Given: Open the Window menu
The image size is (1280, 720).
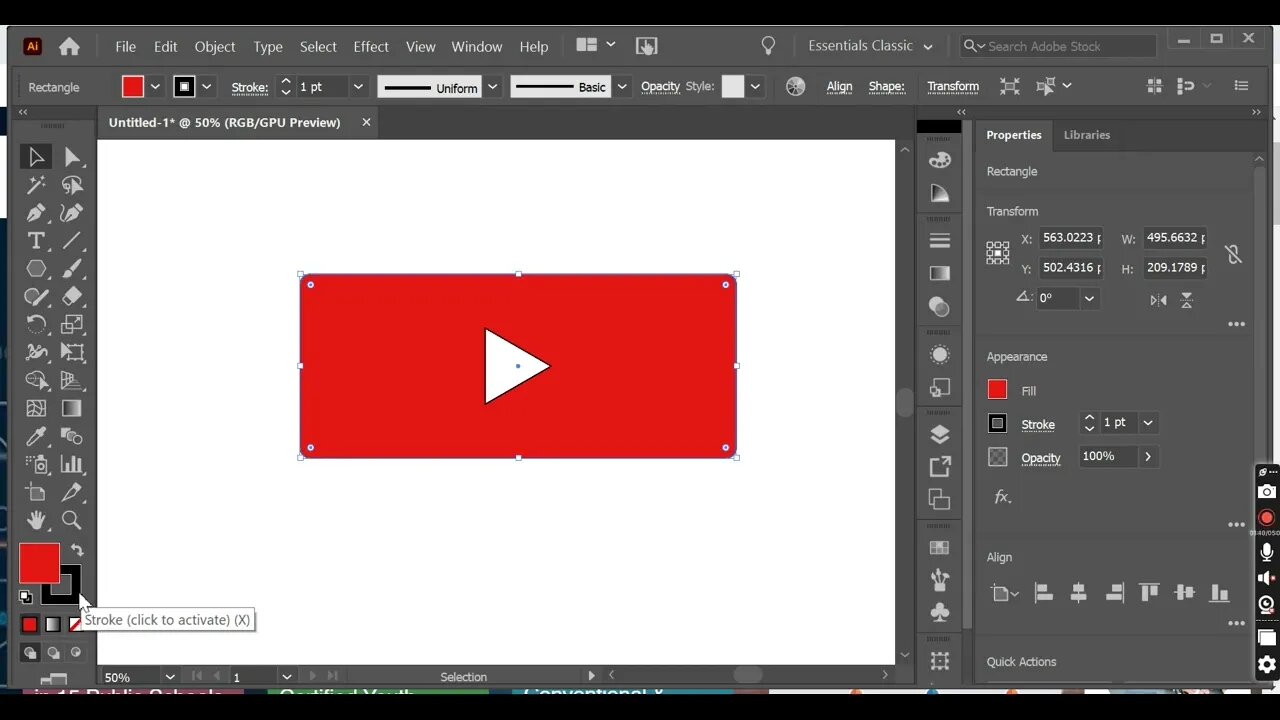Looking at the screenshot, I should click(477, 47).
